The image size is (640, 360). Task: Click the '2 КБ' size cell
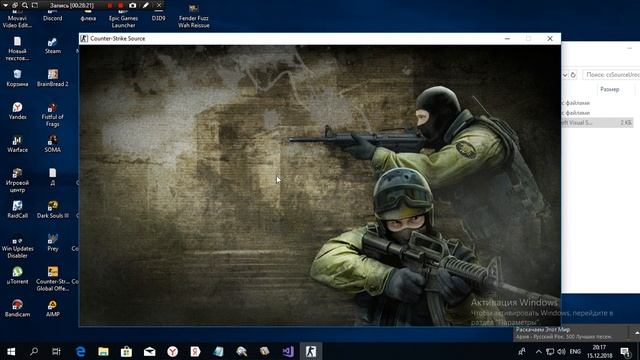click(x=626, y=122)
